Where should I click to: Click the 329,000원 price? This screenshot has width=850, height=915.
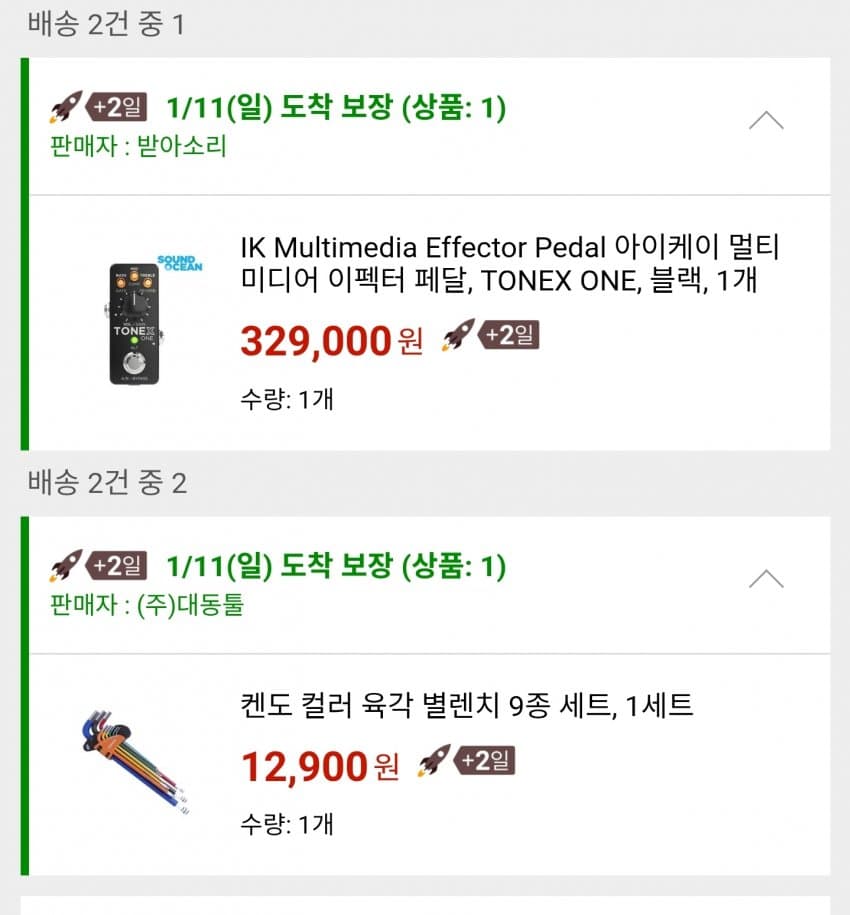tap(330, 341)
